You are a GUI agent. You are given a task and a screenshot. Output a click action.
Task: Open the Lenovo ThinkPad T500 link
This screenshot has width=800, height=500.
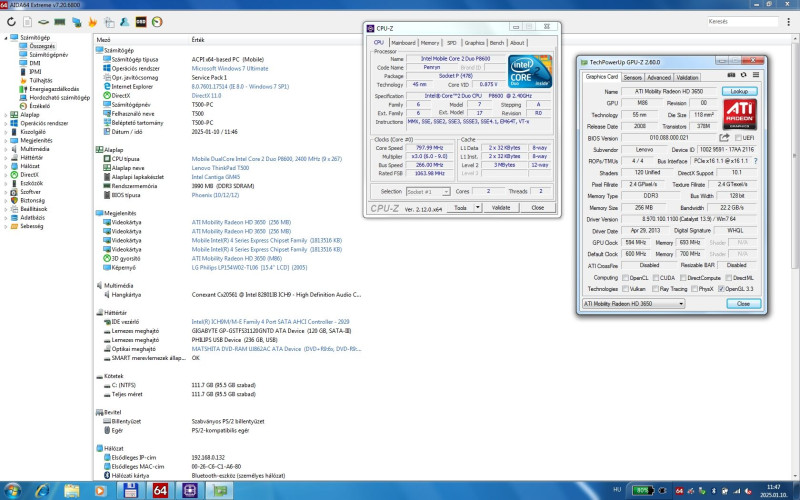(x=220, y=168)
